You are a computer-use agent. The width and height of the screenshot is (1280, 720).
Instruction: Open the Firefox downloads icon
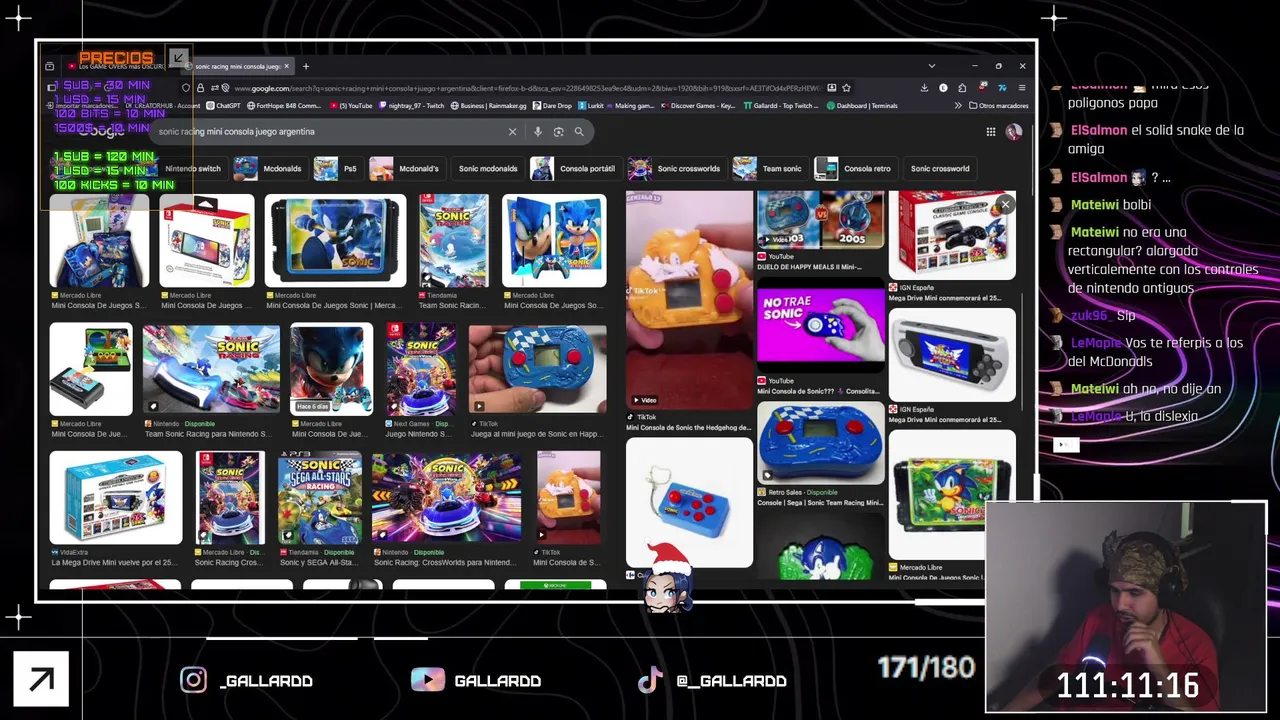(x=924, y=88)
